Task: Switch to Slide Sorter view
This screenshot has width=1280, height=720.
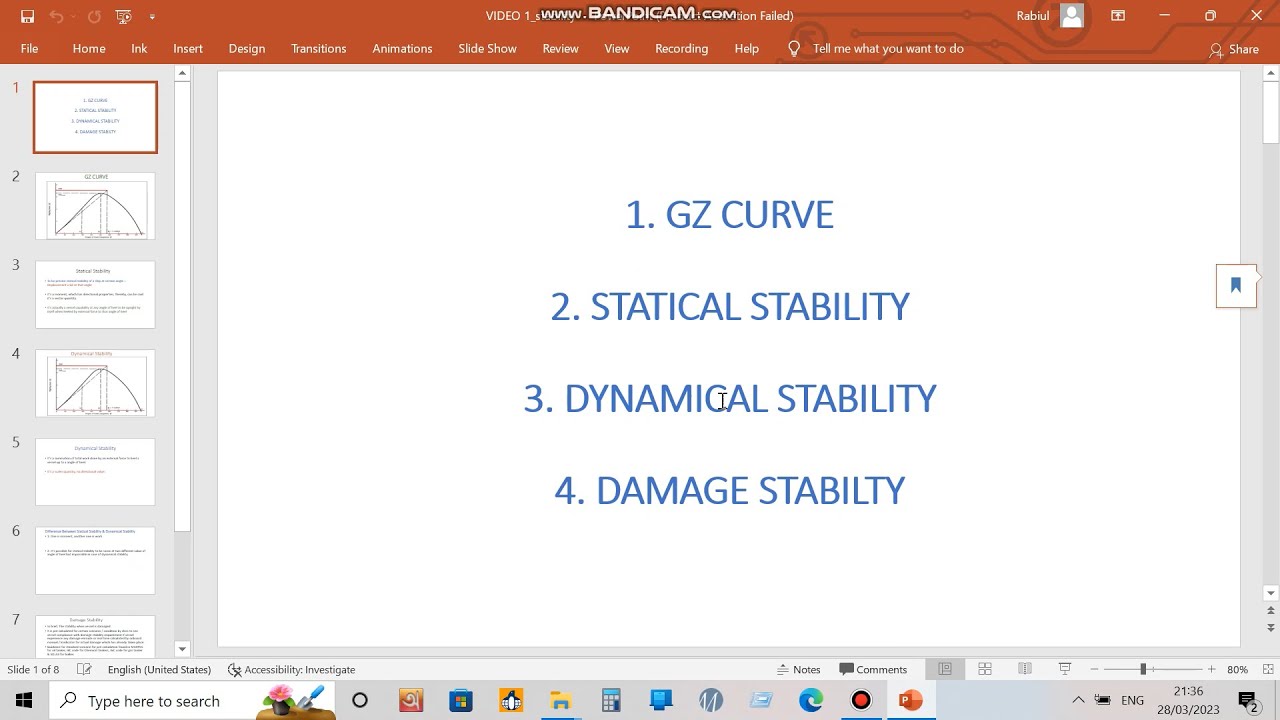Action: (985, 669)
